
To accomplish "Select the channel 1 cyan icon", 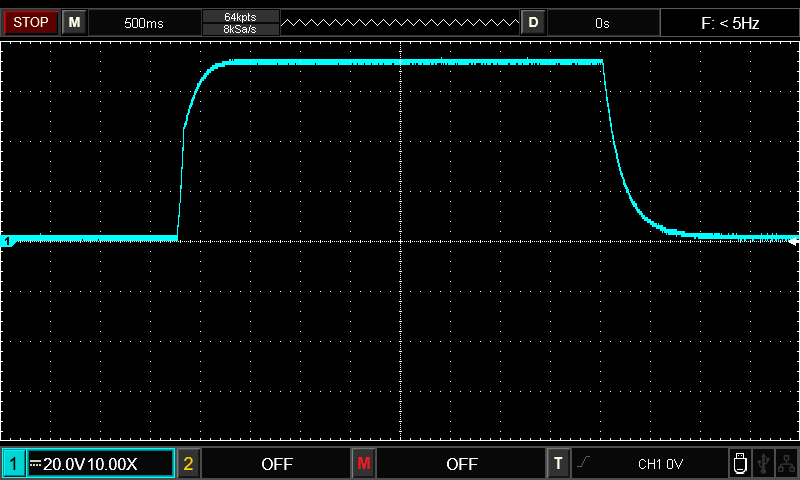I will tap(13, 464).
